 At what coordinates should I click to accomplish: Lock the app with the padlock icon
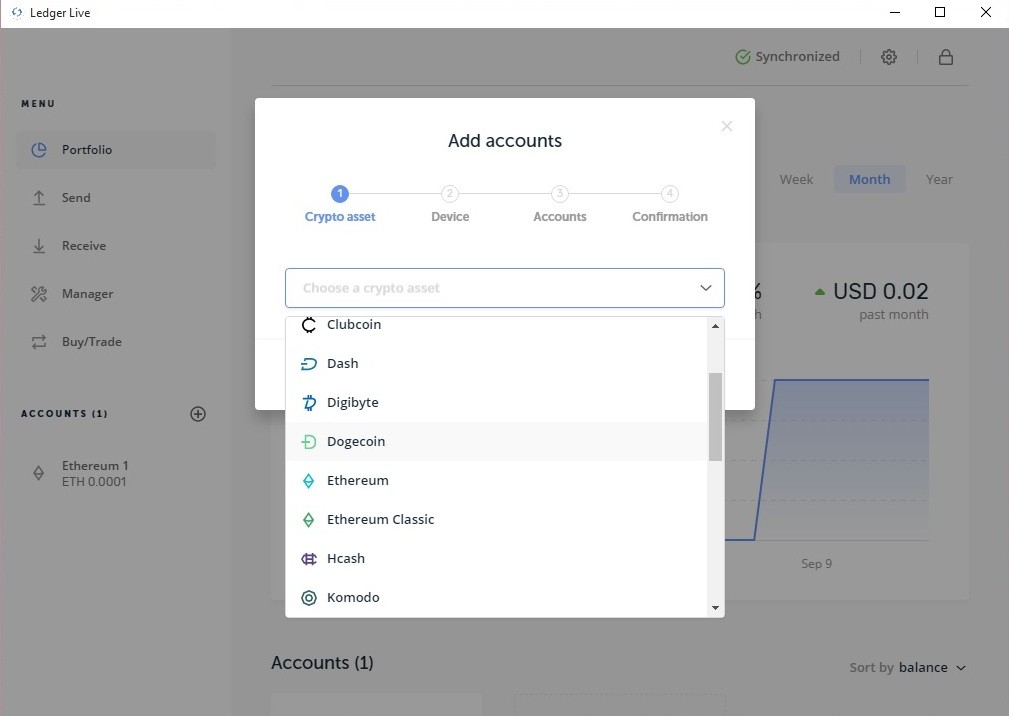[945, 57]
